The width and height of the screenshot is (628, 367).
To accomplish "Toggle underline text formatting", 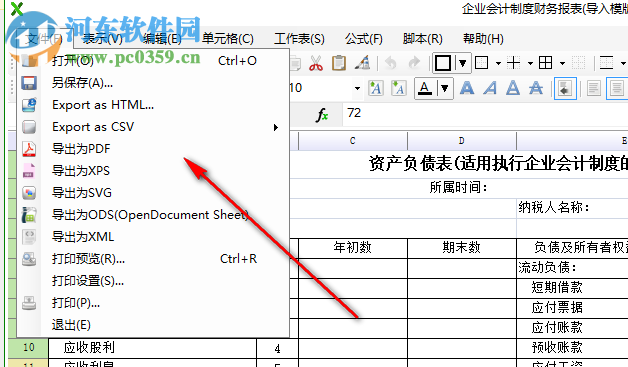I will click(513, 88).
